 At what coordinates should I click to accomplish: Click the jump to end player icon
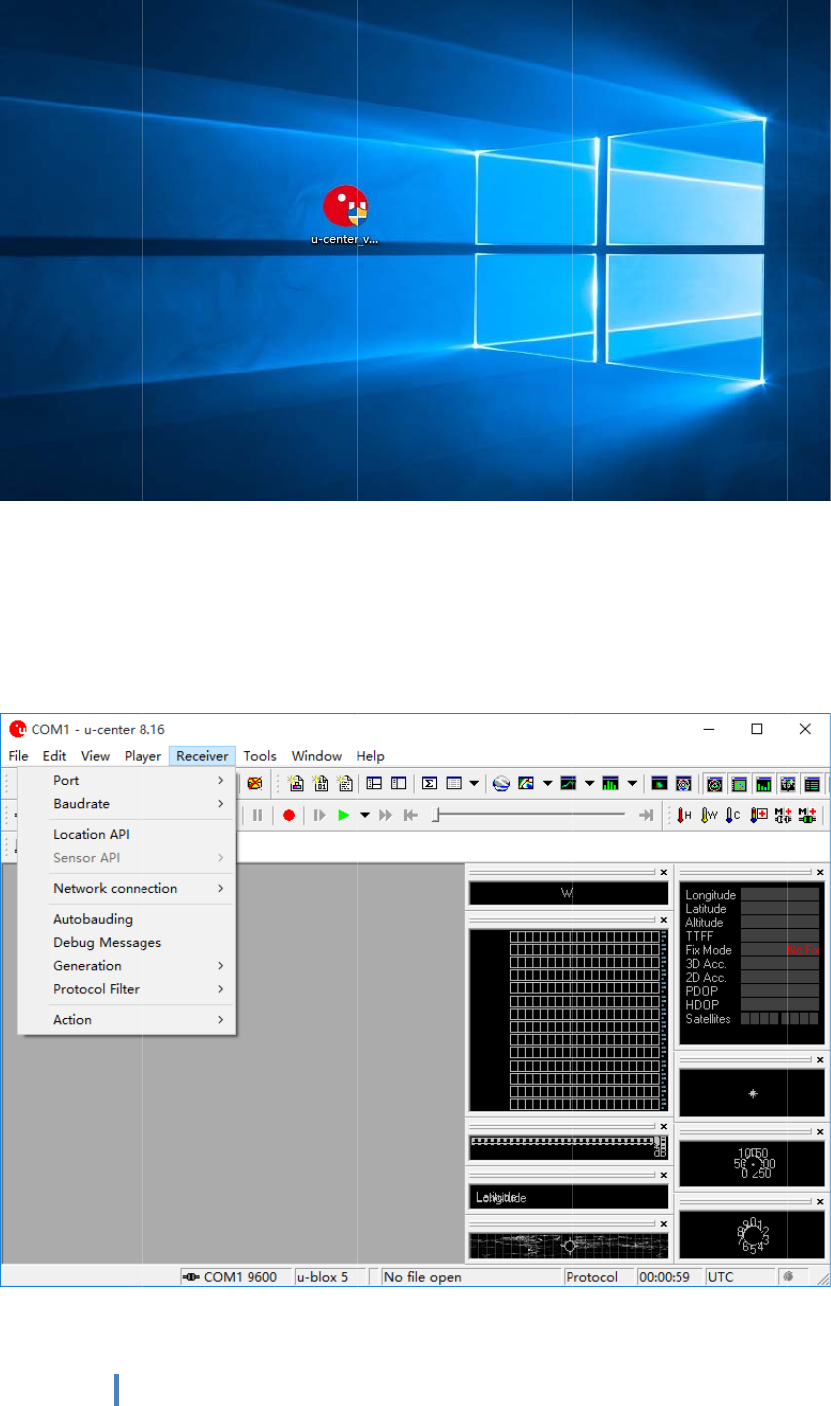coord(646,815)
